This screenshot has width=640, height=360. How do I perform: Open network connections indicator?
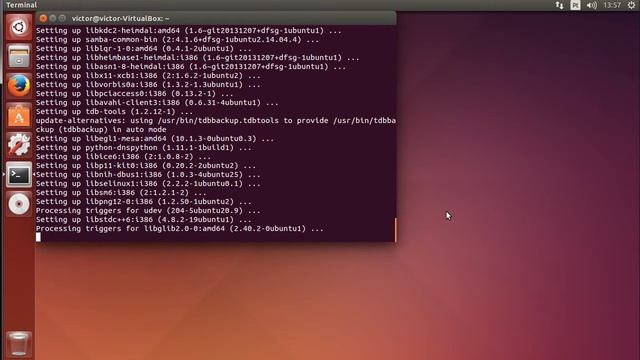(x=559, y=5)
